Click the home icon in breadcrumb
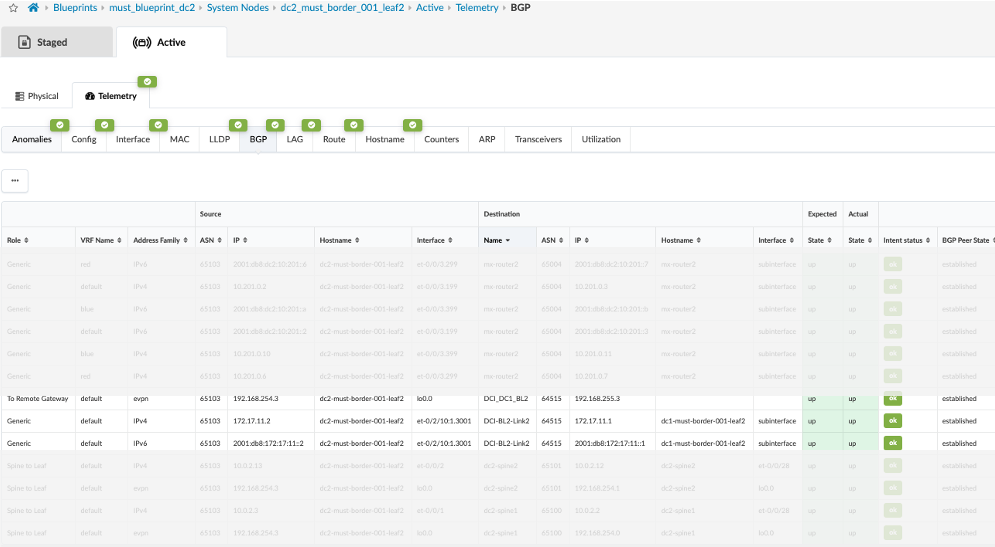This screenshot has height=547, width=995. pos(33,8)
